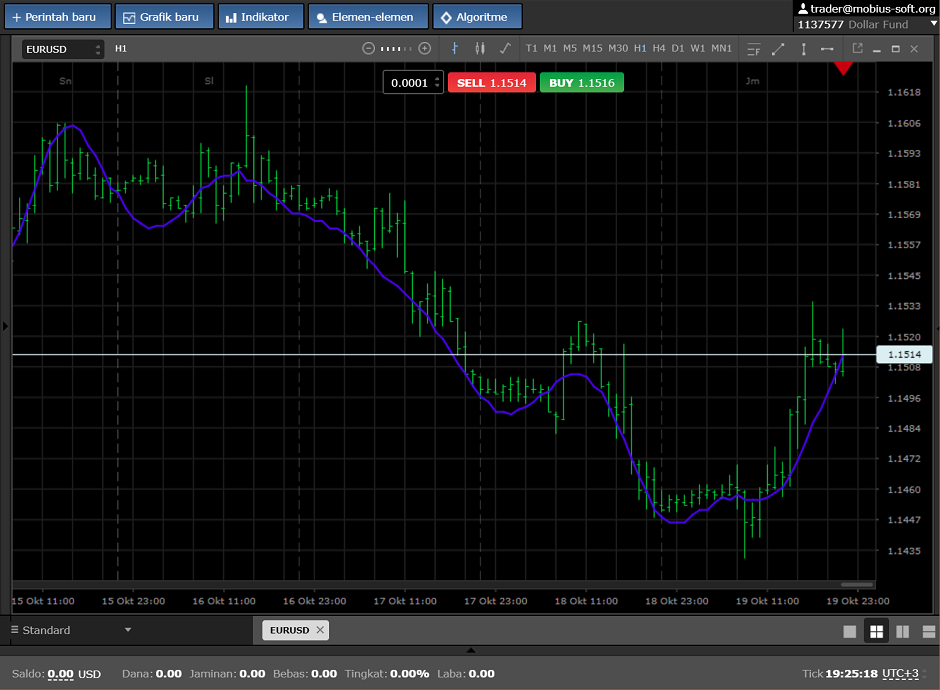
Task: Switch to the M30 timeframe
Action: click(618, 49)
